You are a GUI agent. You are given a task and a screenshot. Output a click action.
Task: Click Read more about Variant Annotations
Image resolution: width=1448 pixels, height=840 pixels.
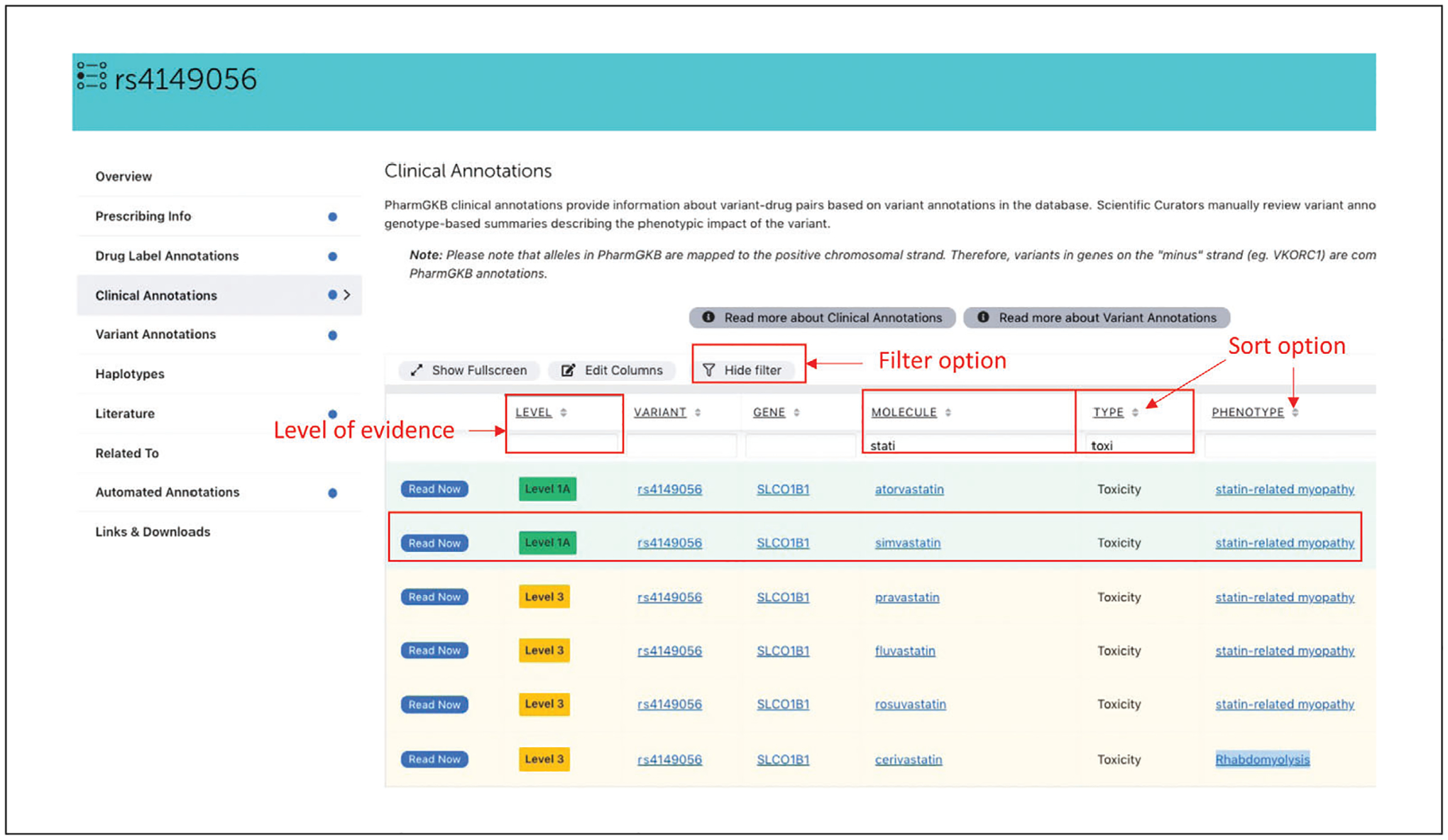1097,318
